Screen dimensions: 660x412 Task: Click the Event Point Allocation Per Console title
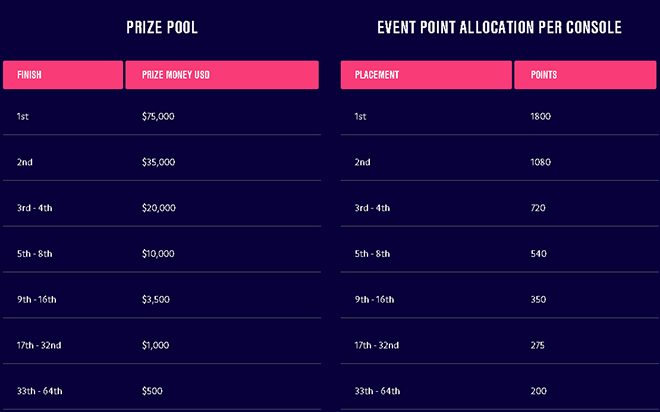click(x=499, y=28)
